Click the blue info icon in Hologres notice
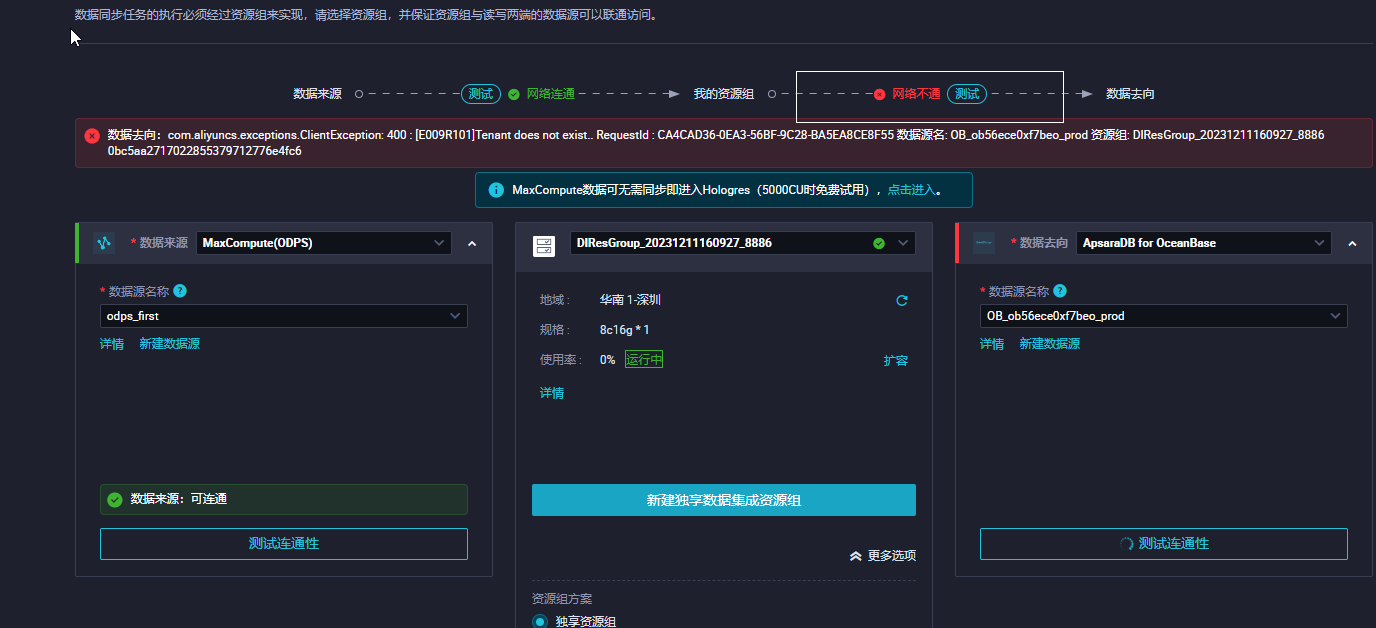The image size is (1376, 628). pos(495,189)
